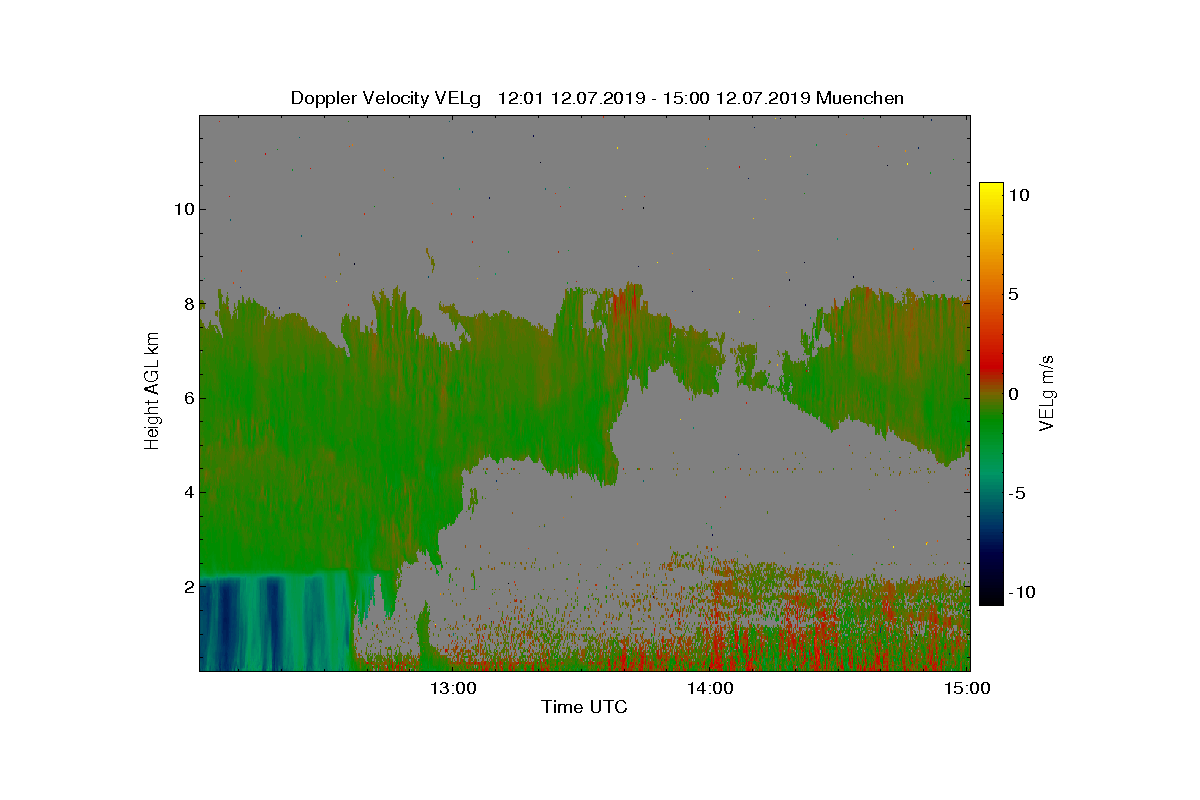Click the height tick label 10
The image size is (1200, 800).
coord(182,209)
